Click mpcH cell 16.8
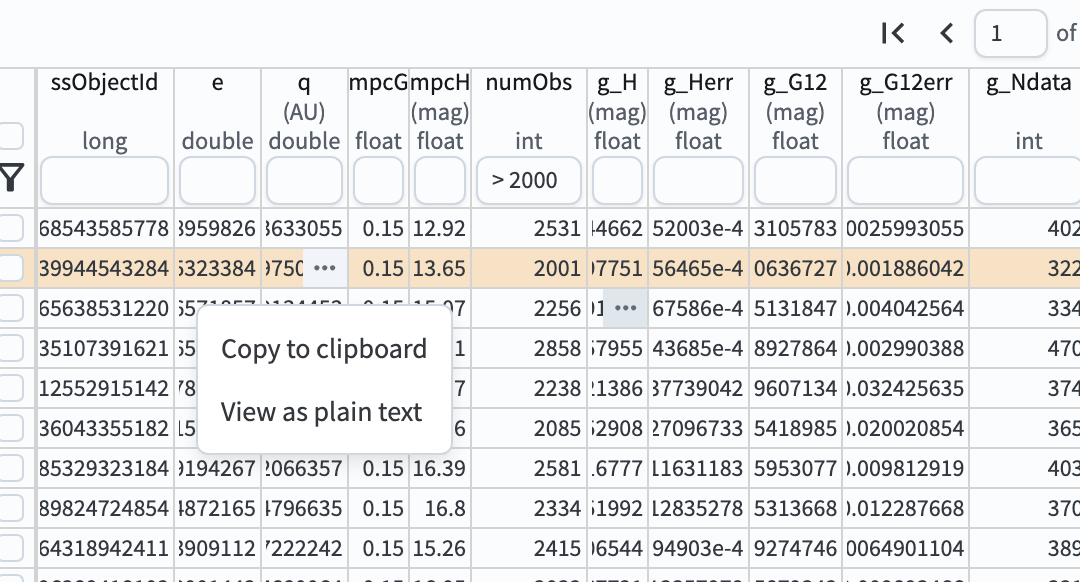The height and width of the screenshot is (582, 1080). click(439, 508)
